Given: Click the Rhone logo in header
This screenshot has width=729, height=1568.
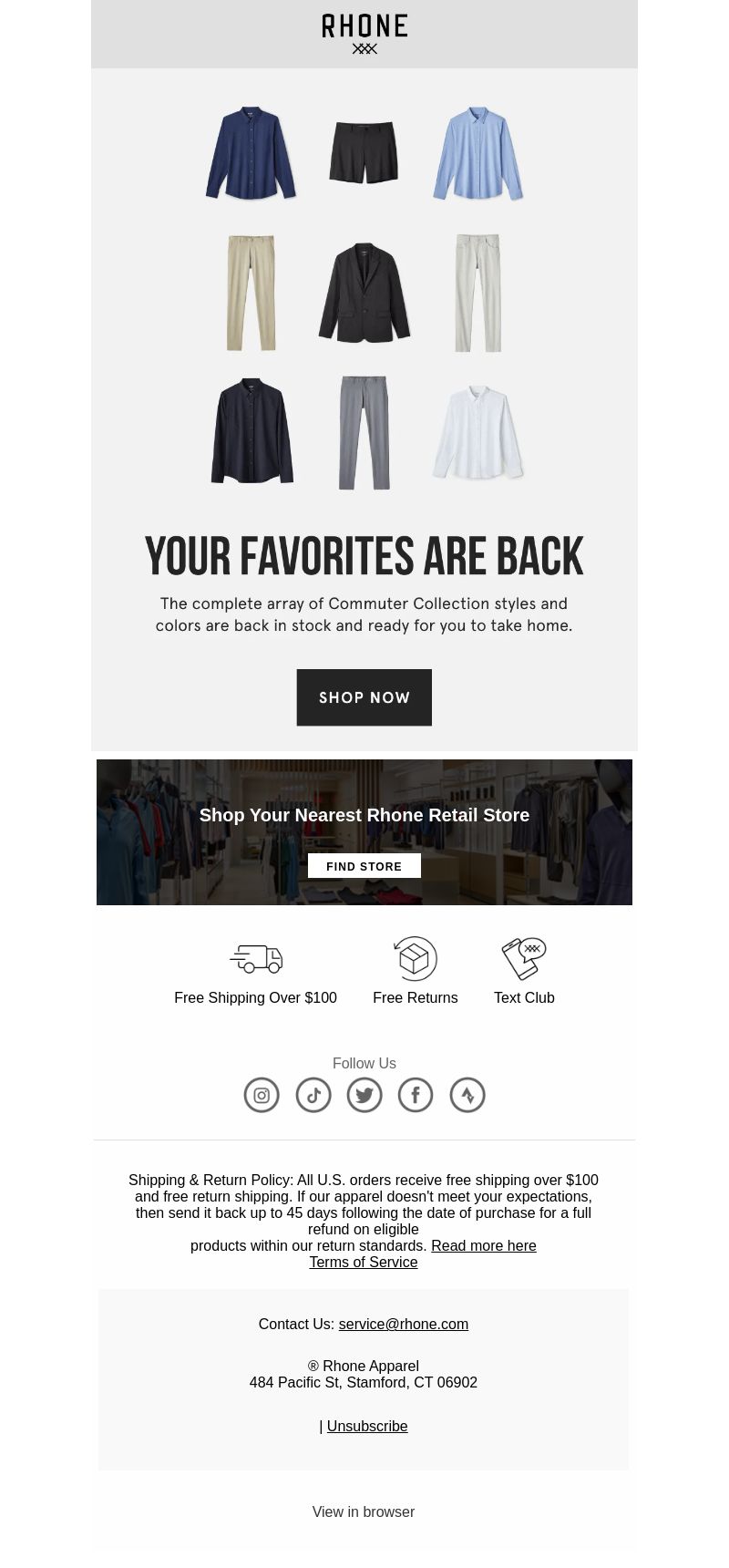Looking at the screenshot, I should tap(364, 34).
